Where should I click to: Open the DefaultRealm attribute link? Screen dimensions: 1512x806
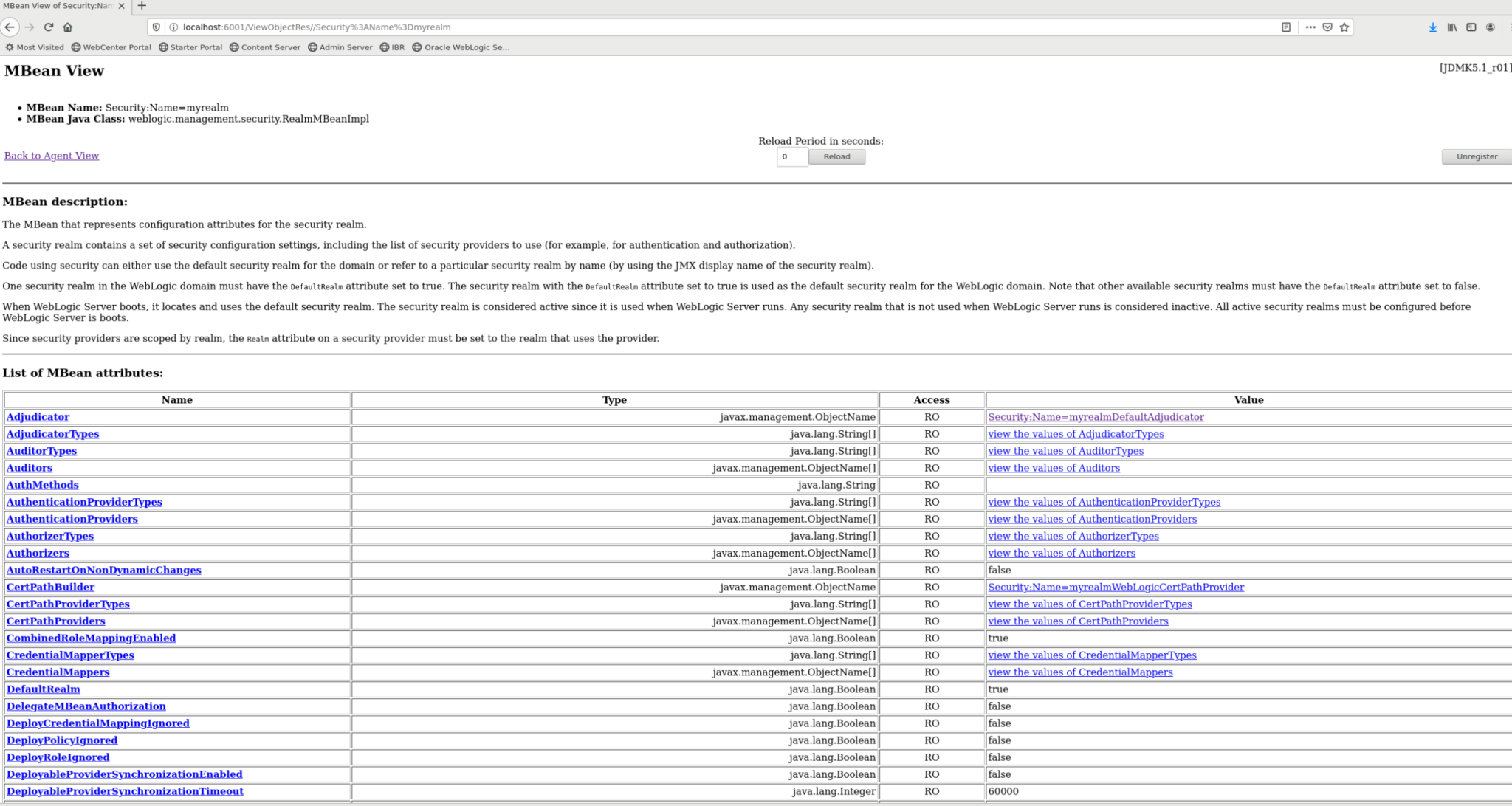point(43,689)
